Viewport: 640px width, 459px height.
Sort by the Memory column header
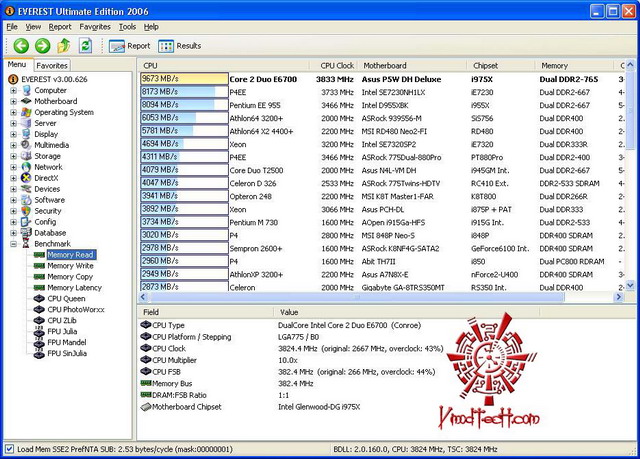[574, 66]
